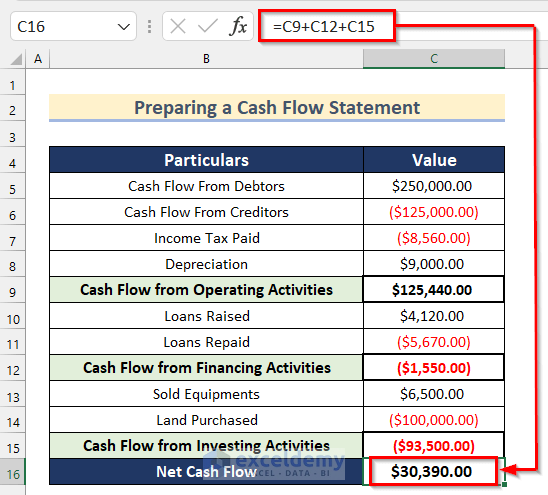
Task: Click the 'Particulars' header cell
Action: pyautogui.click(x=206, y=160)
